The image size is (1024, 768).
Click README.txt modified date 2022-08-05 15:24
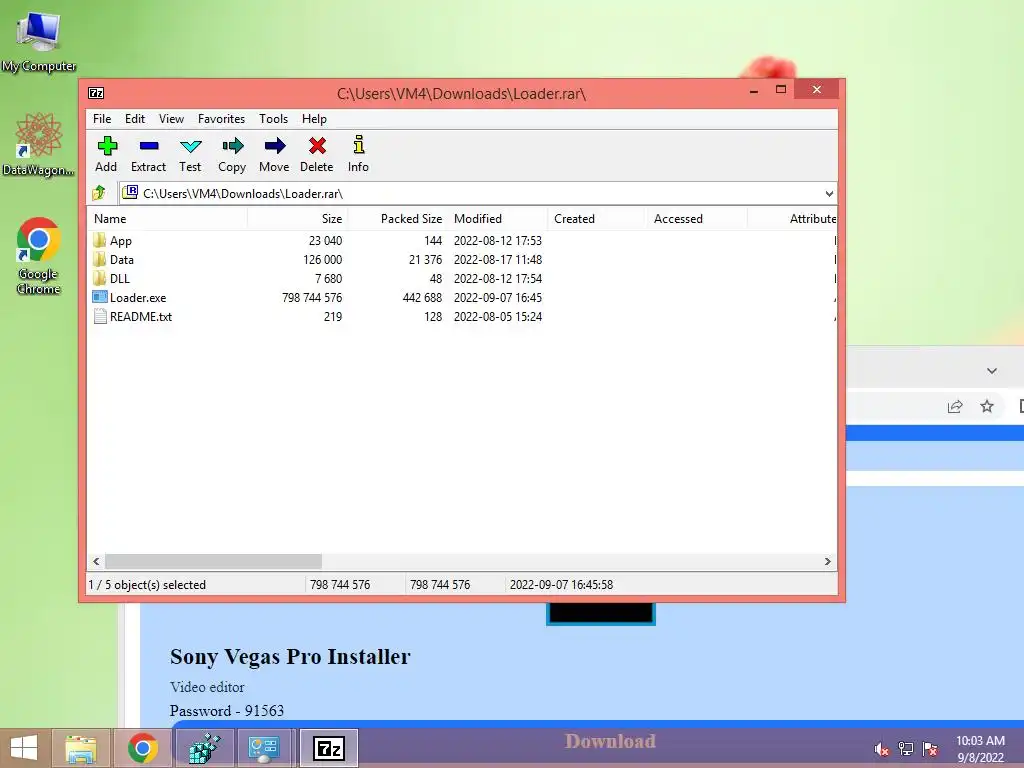click(x=498, y=316)
